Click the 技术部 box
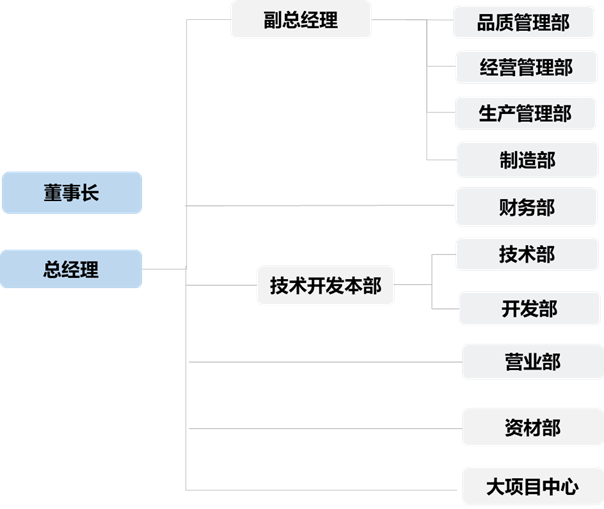This screenshot has height=509, width=604. click(x=527, y=254)
